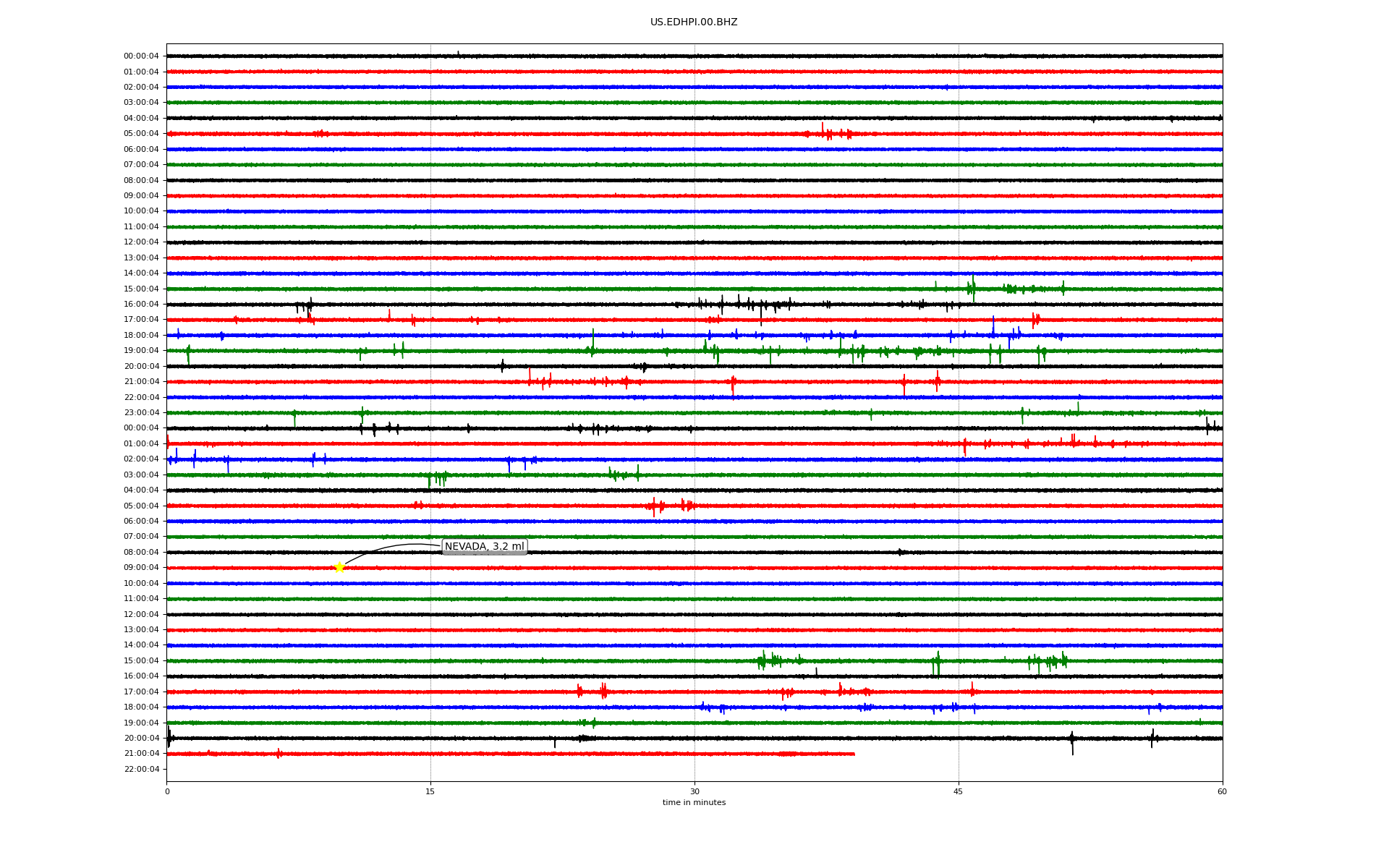Click the 0 tick on the time axis

(167, 791)
